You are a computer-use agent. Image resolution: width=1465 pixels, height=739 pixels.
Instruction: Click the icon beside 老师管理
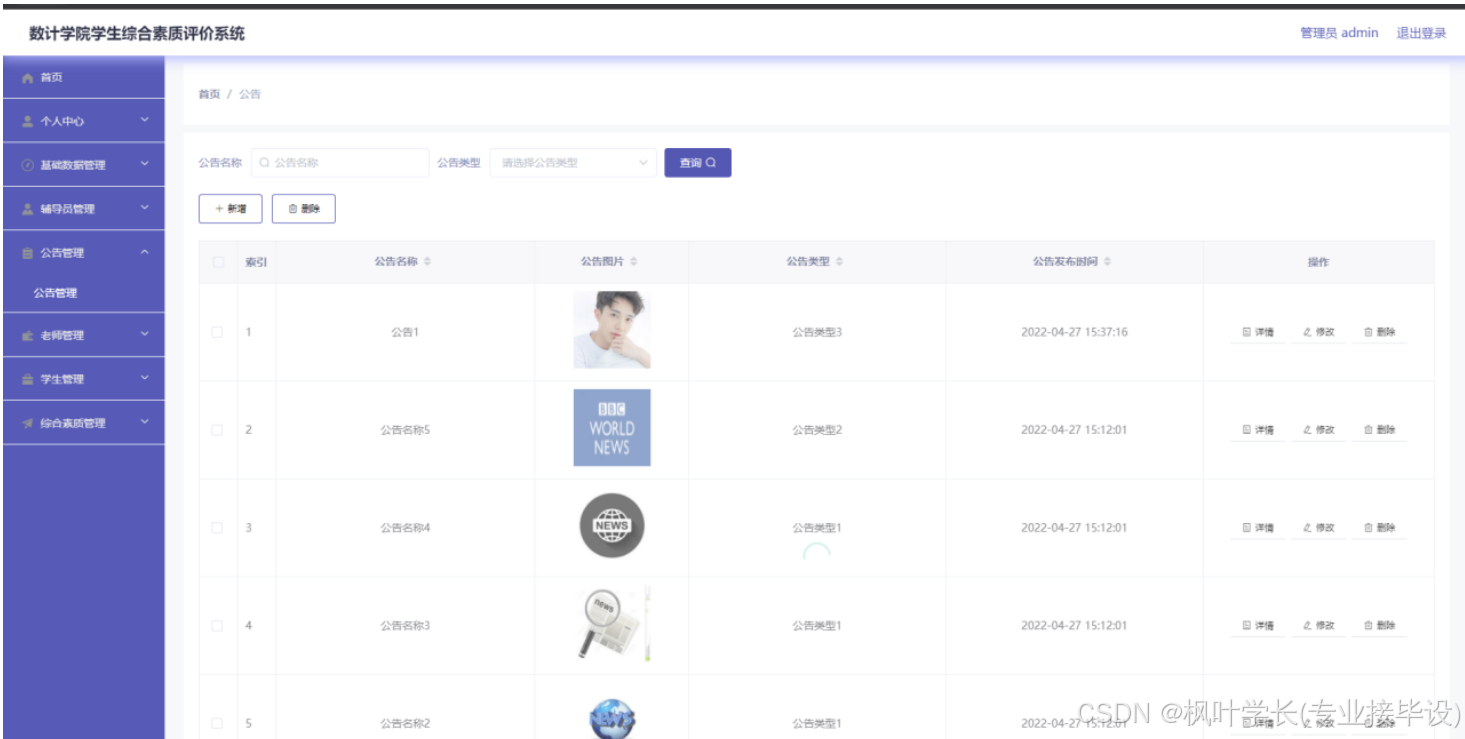coord(28,336)
